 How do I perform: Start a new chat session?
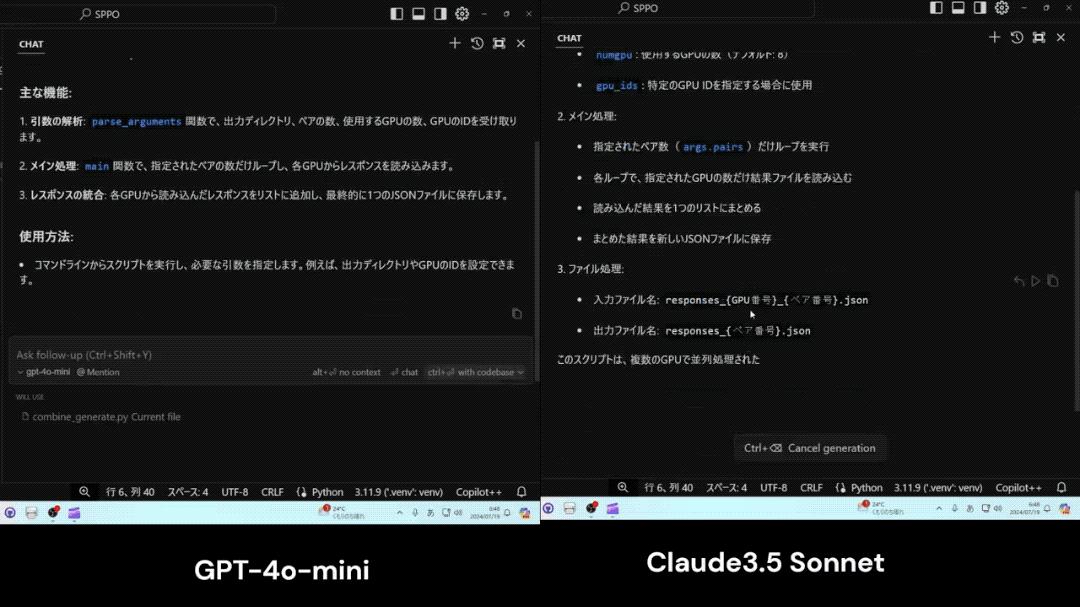455,43
